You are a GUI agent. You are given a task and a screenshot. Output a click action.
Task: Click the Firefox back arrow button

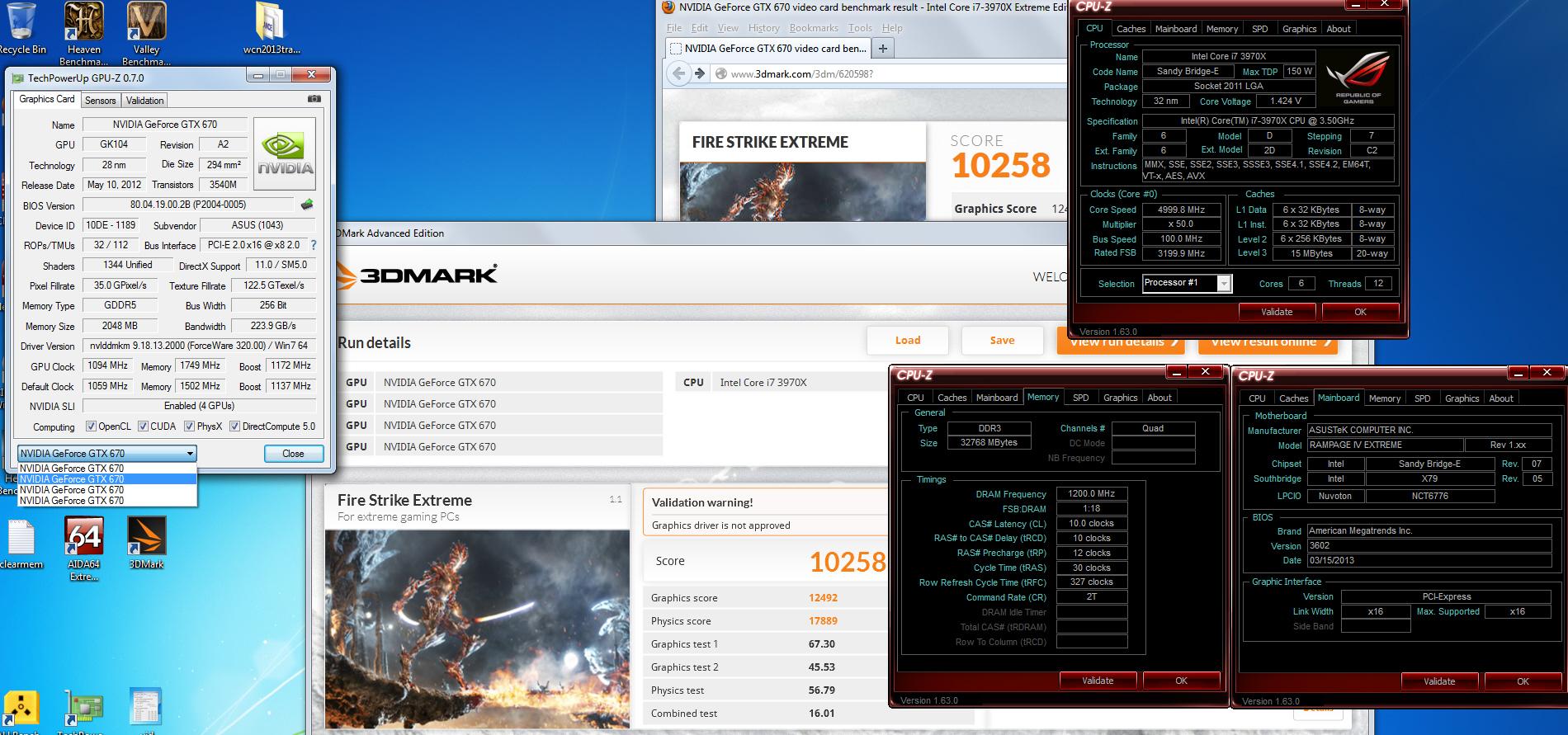pos(679,73)
